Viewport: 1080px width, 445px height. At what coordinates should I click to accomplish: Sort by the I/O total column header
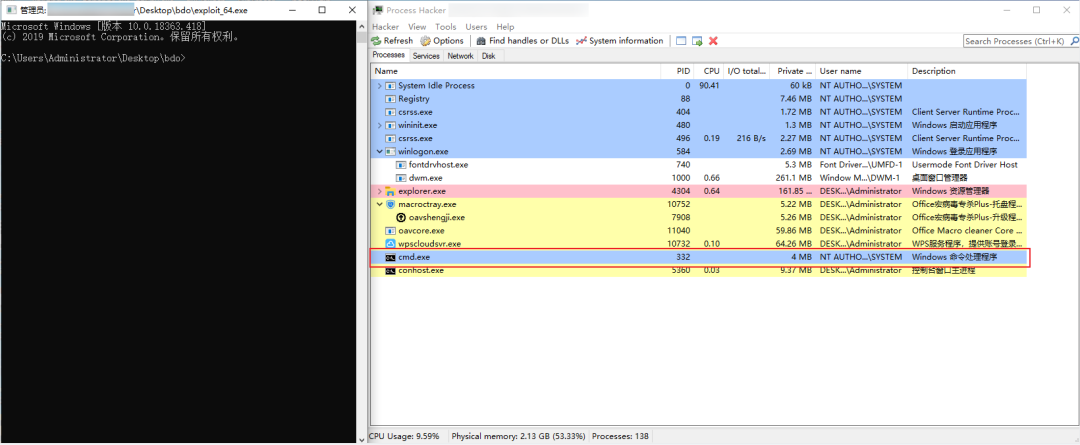point(747,71)
